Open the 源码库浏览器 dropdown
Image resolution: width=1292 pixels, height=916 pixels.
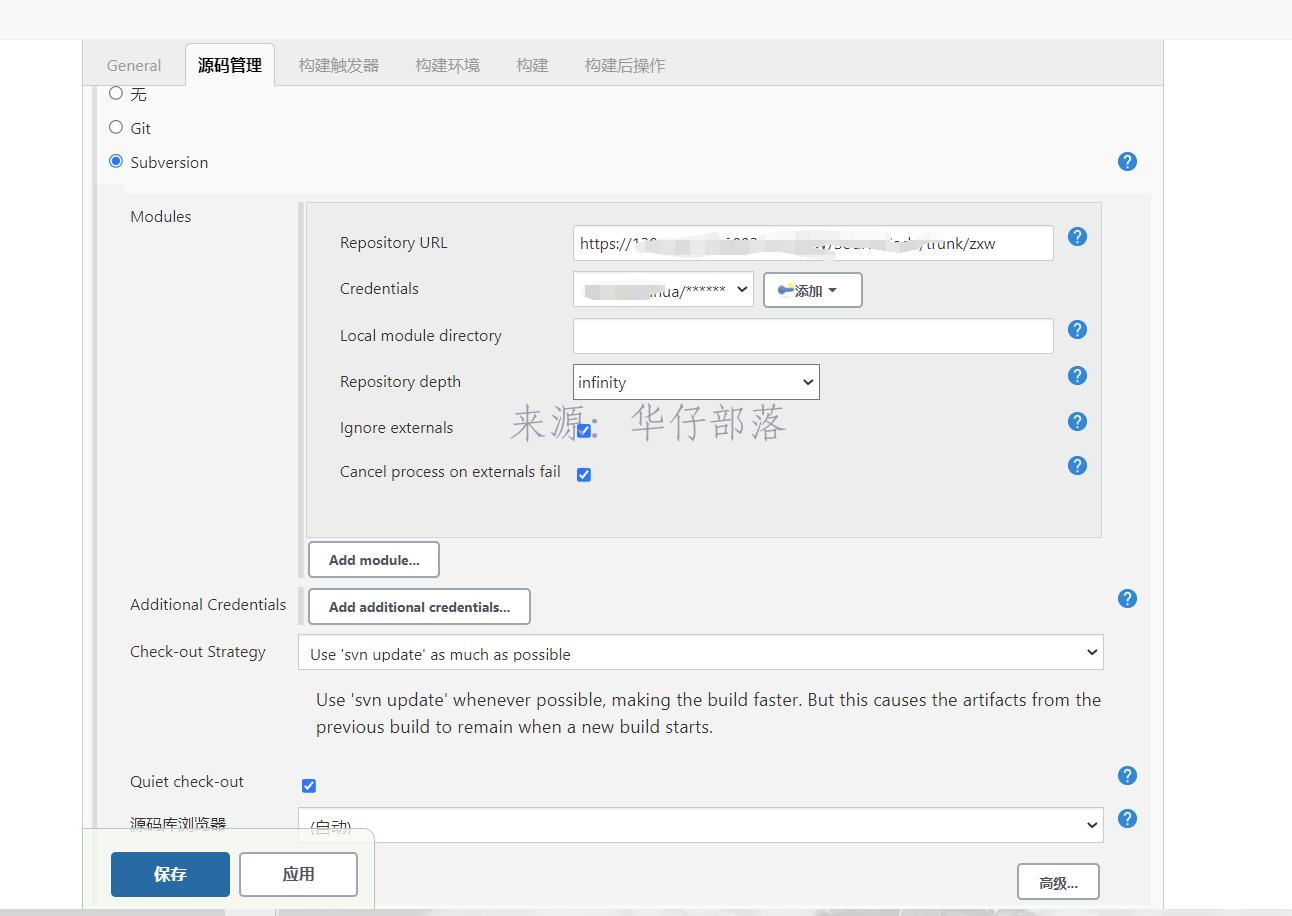click(701, 825)
